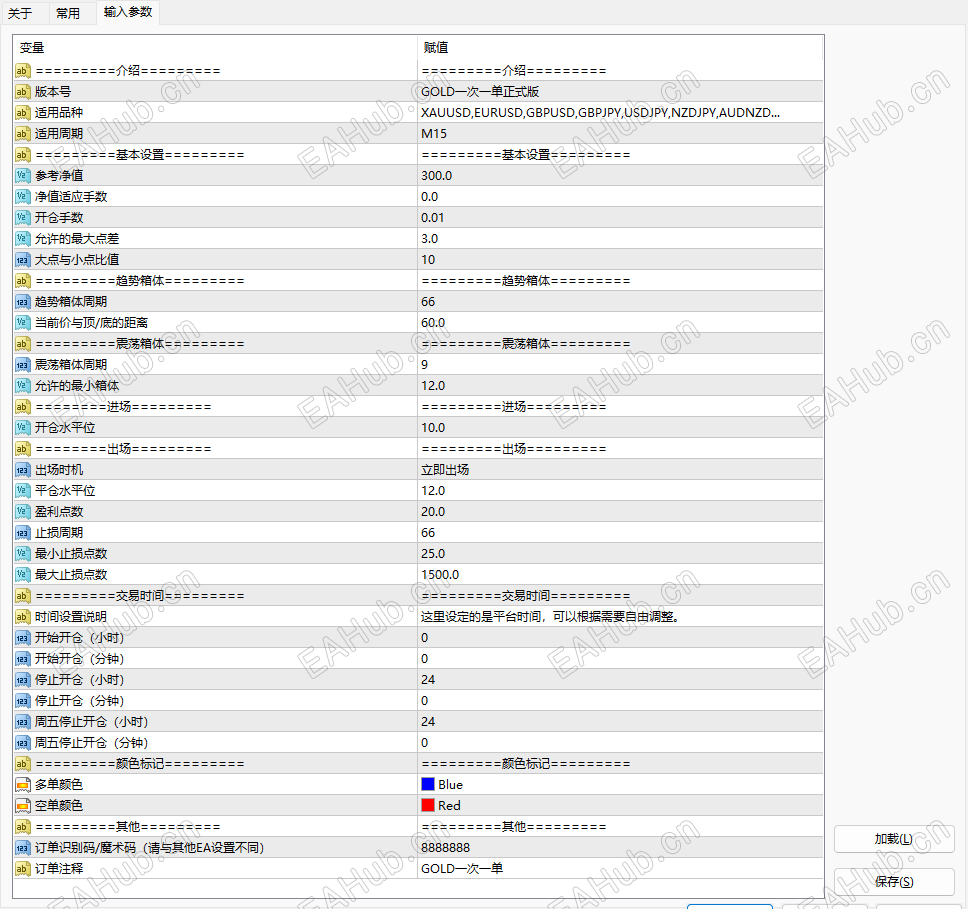Click the Red color swatch for 空单颜色

tap(428, 805)
